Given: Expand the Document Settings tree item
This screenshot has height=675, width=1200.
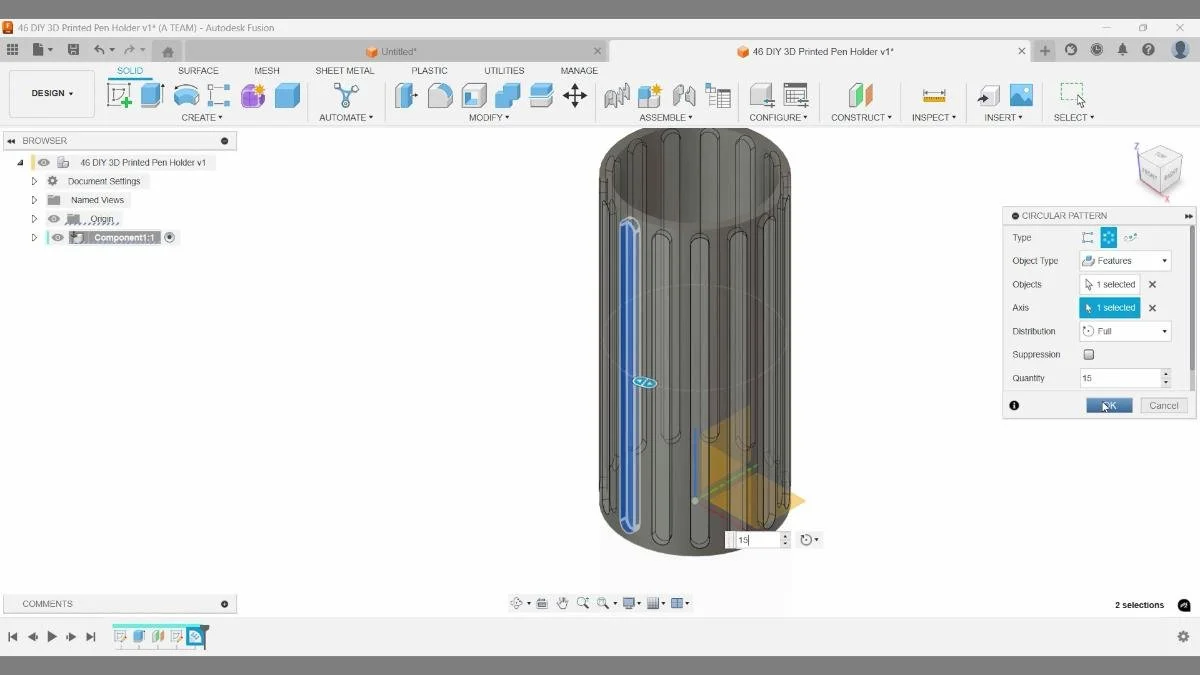Looking at the screenshot, I should 34,181.
